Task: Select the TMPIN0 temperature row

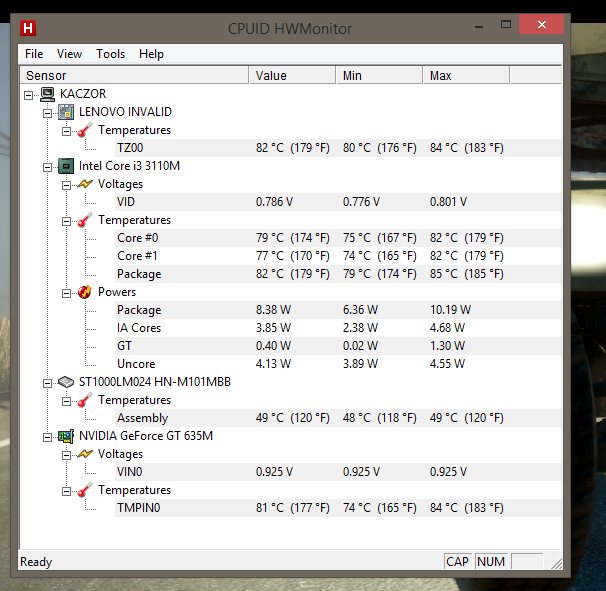Action: [x=338, y=508]
